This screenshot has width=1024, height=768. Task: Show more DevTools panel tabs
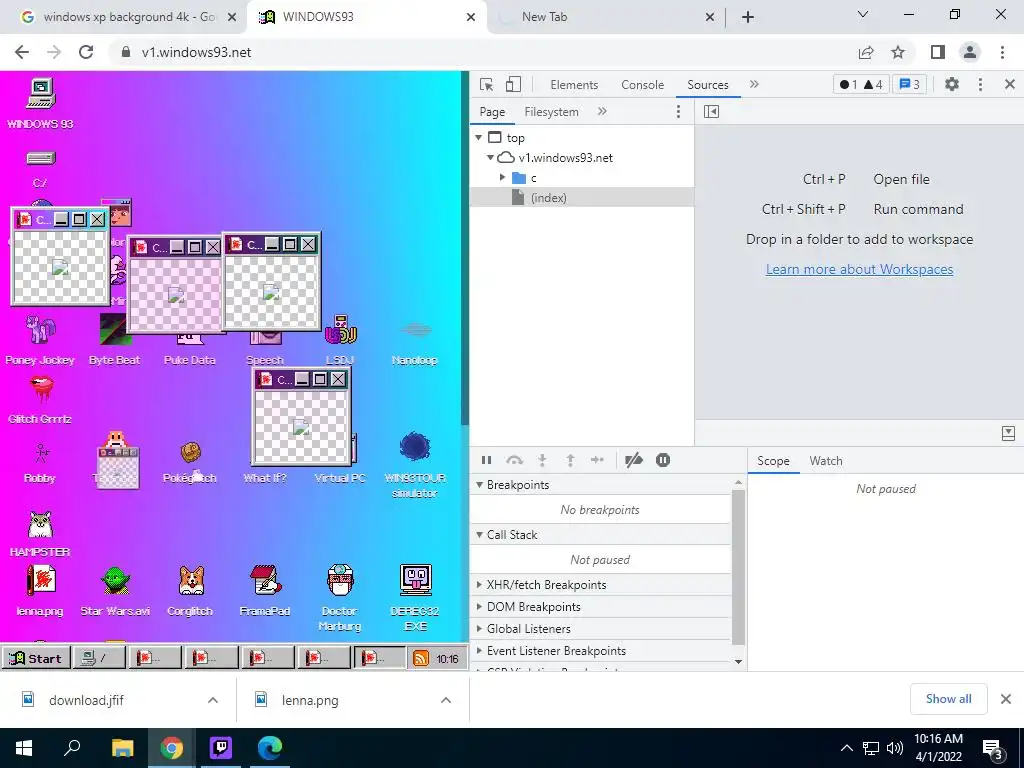(x=754, y=84)
